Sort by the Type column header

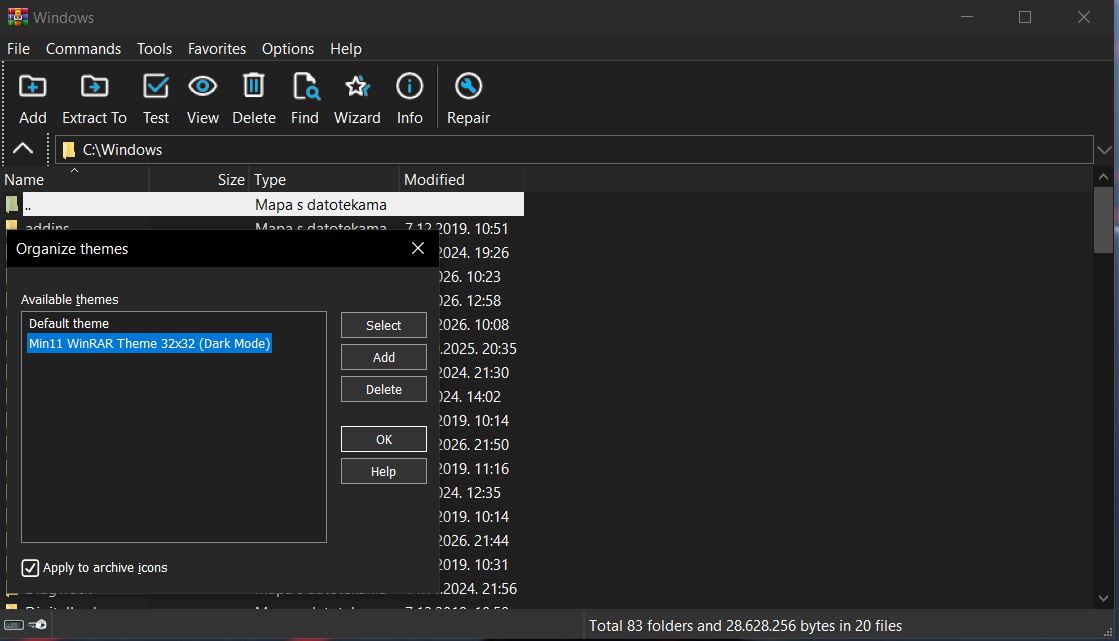point(323,179)
